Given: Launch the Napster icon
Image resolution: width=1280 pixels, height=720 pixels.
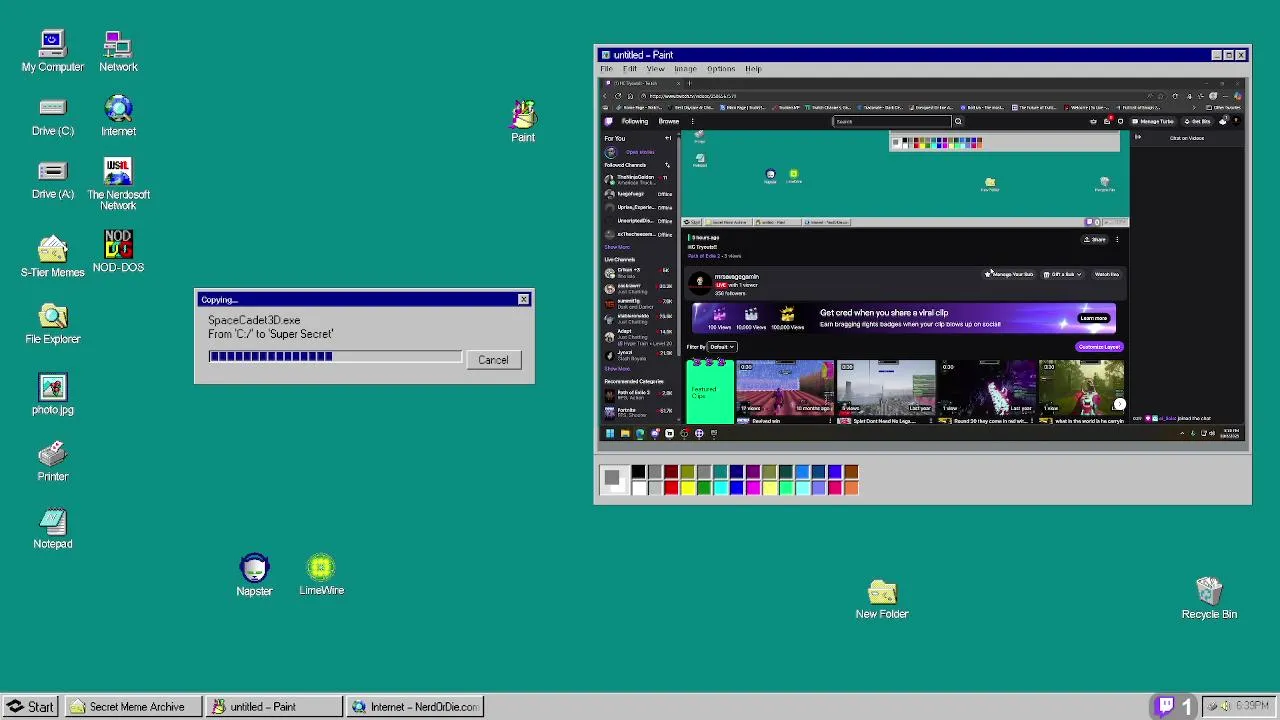Looking at the screenshot, I should [254, 575].
